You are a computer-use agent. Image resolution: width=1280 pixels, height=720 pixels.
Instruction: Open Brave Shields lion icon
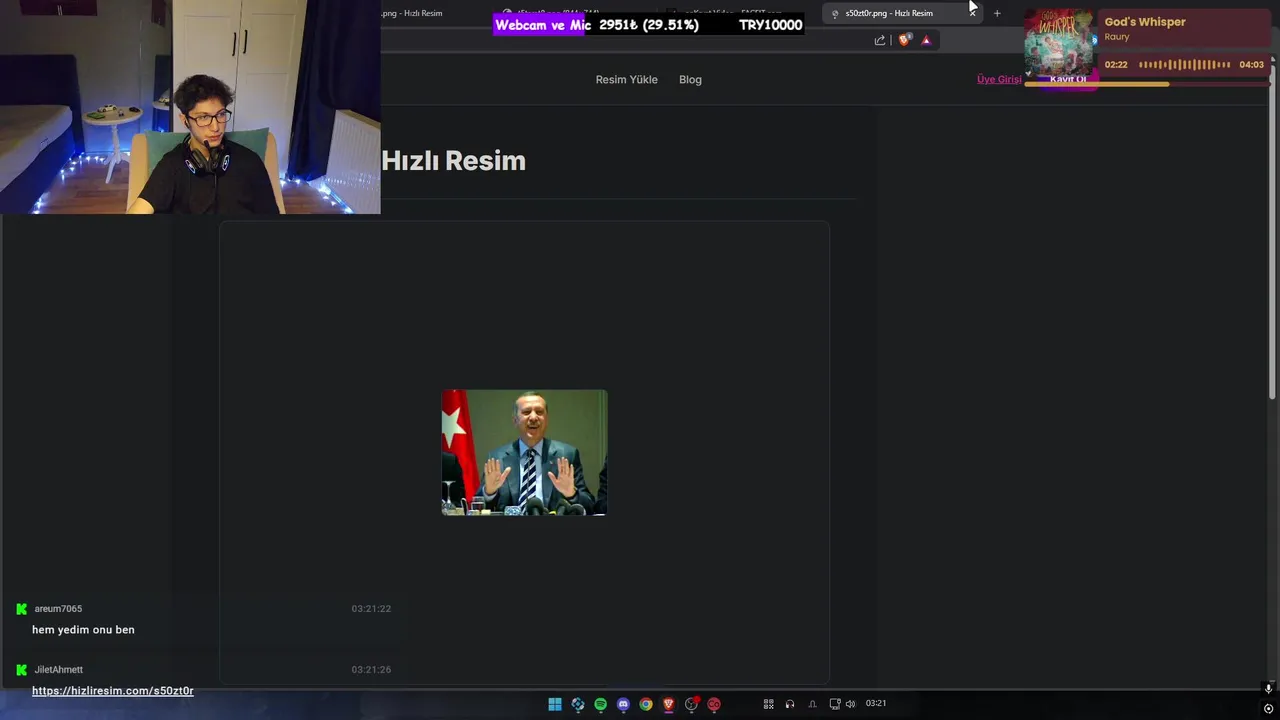[905, 40]
